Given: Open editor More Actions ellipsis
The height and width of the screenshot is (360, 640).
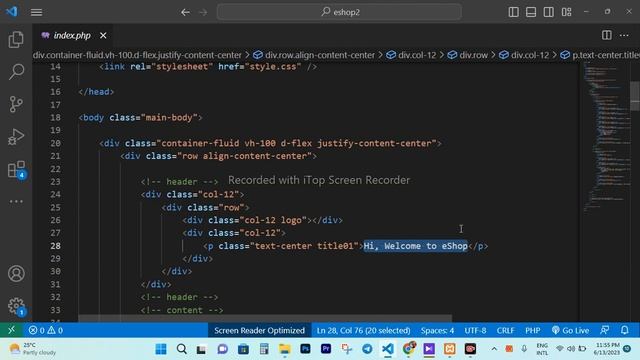Looking at the screenshot, I should 624,36.
